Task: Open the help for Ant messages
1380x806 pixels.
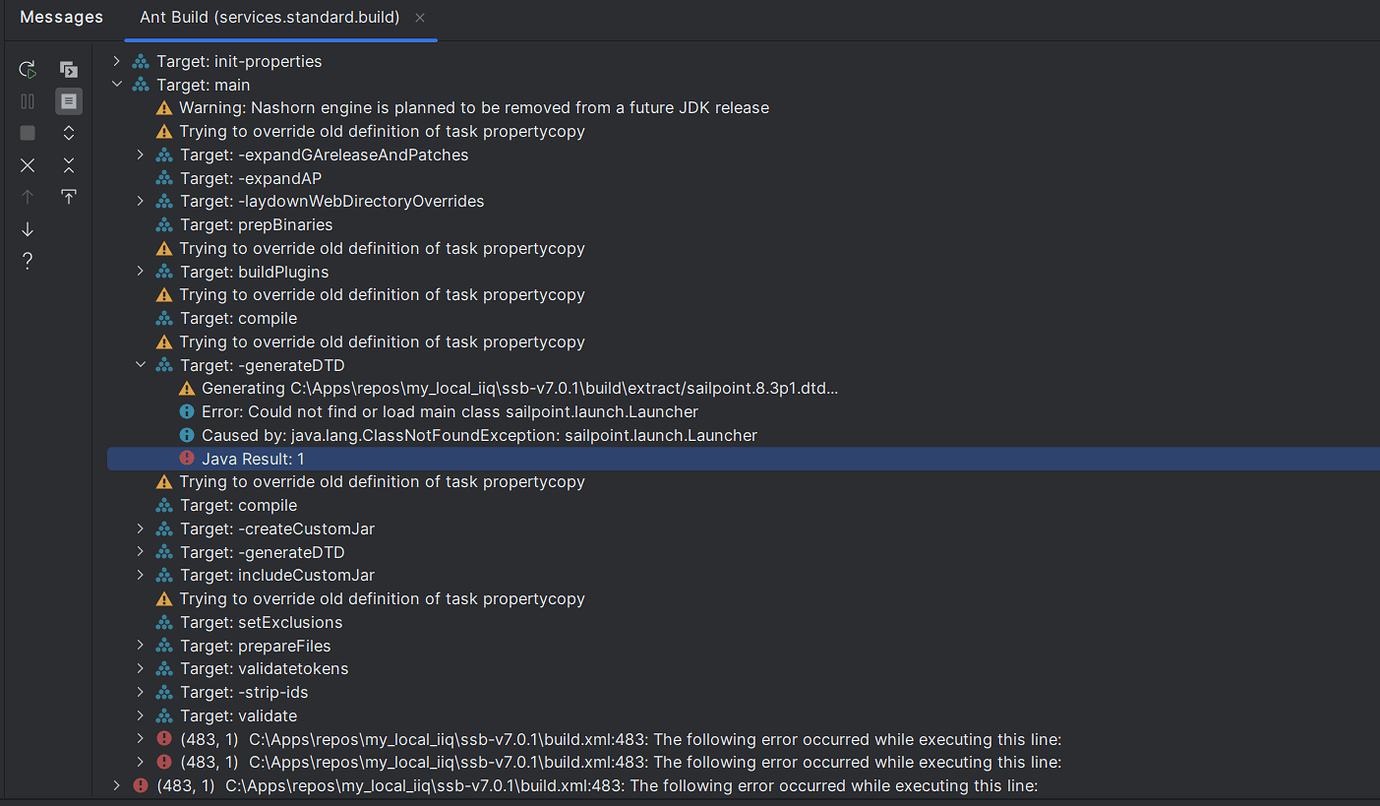Action: pyautogui.click(x=27, y=260)
